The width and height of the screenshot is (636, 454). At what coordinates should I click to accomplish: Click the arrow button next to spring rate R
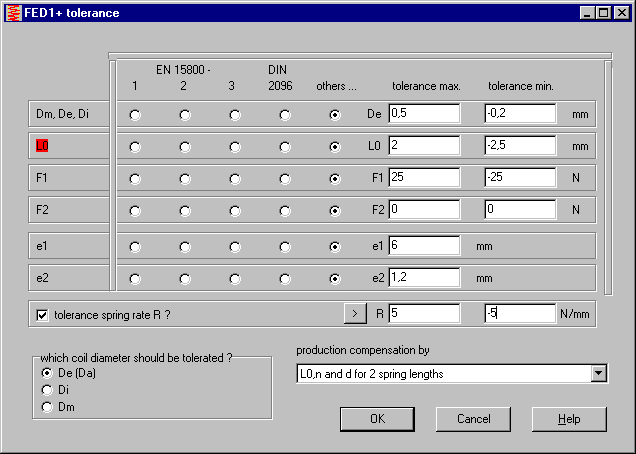(355, 314)
